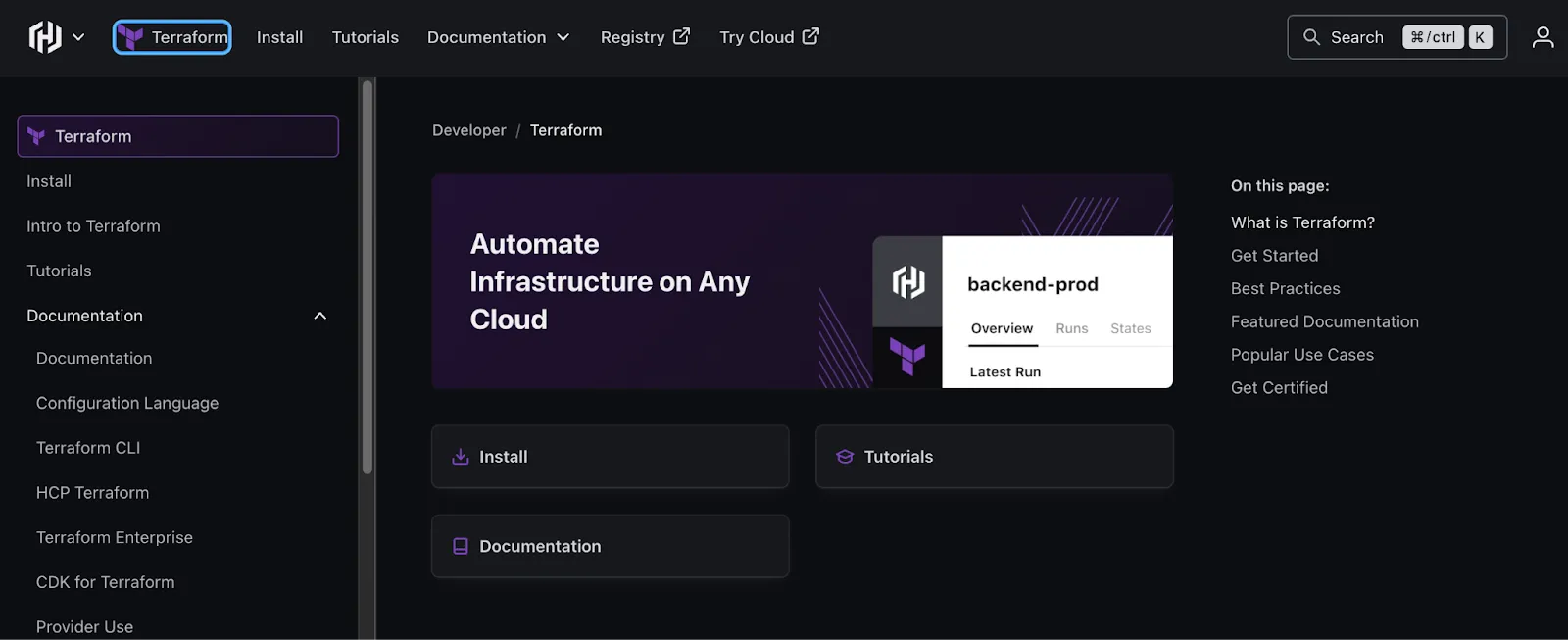Screen dimensions: 1568x640
Task: Jump to Popular Use Cases section
Action: (x=1301, y=355)
